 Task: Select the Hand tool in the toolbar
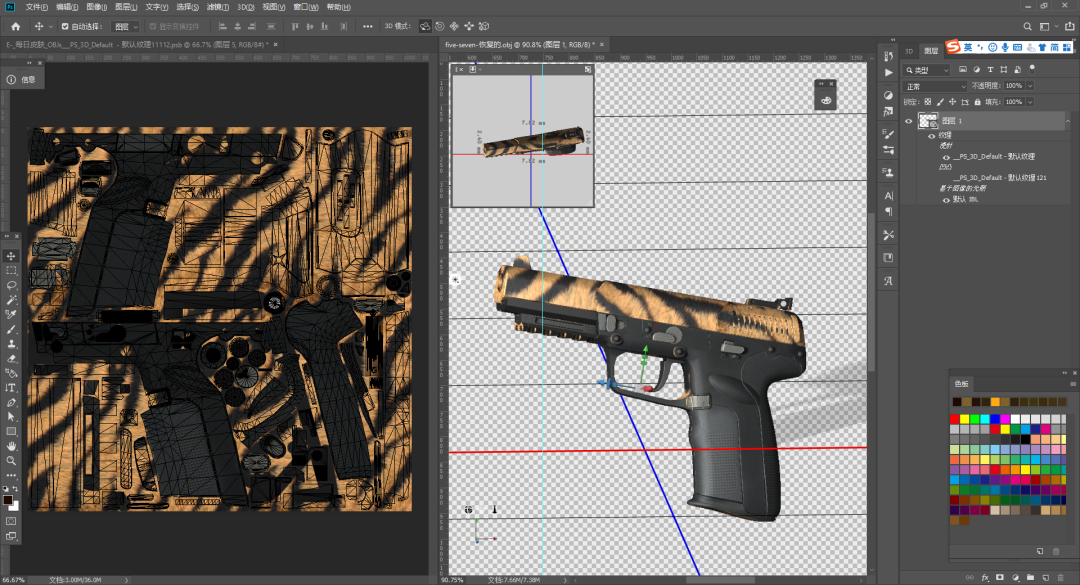[x=14, y=445]
